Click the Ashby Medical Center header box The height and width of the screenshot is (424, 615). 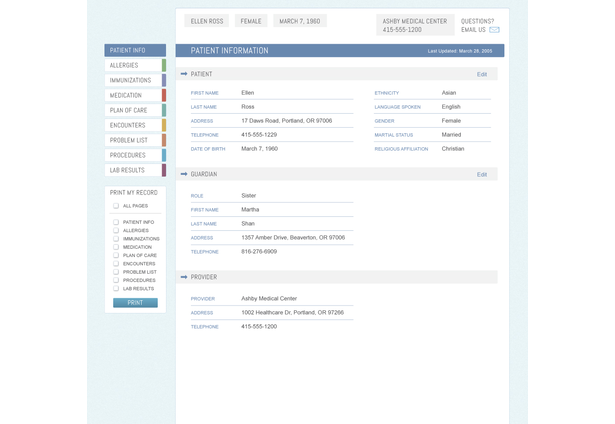(415, 25)
